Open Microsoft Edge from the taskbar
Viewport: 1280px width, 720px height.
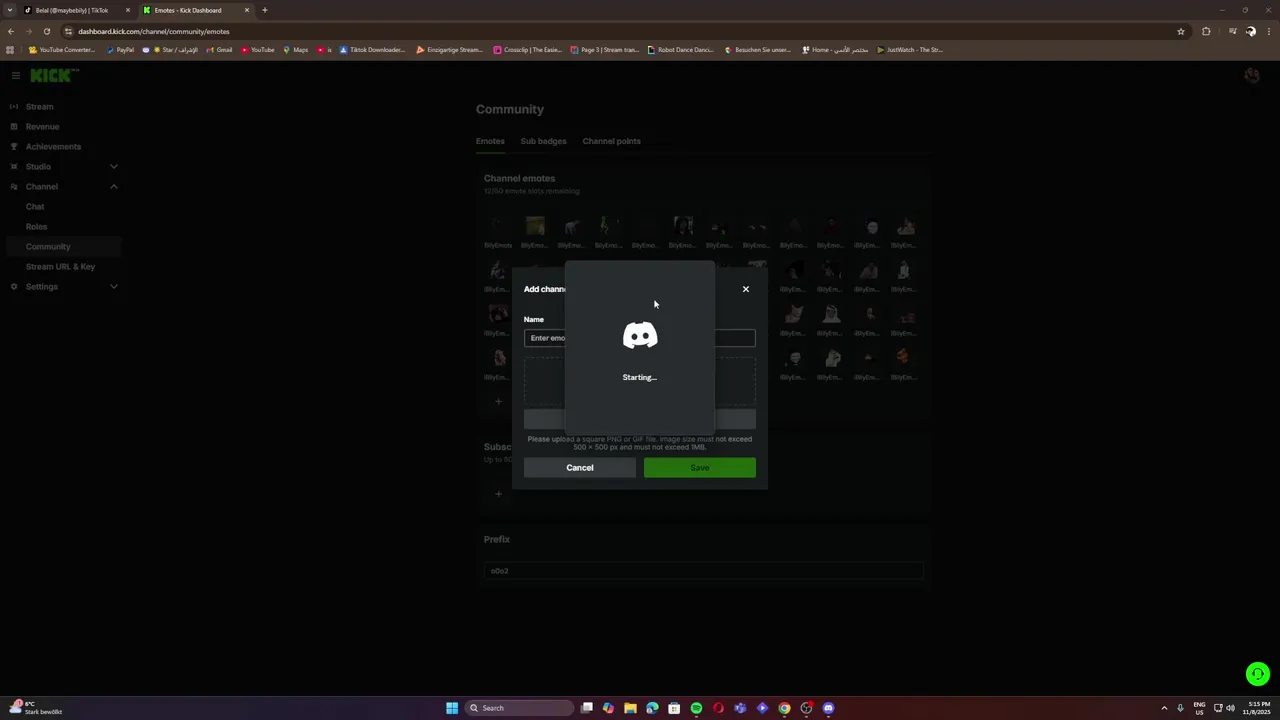652,708
